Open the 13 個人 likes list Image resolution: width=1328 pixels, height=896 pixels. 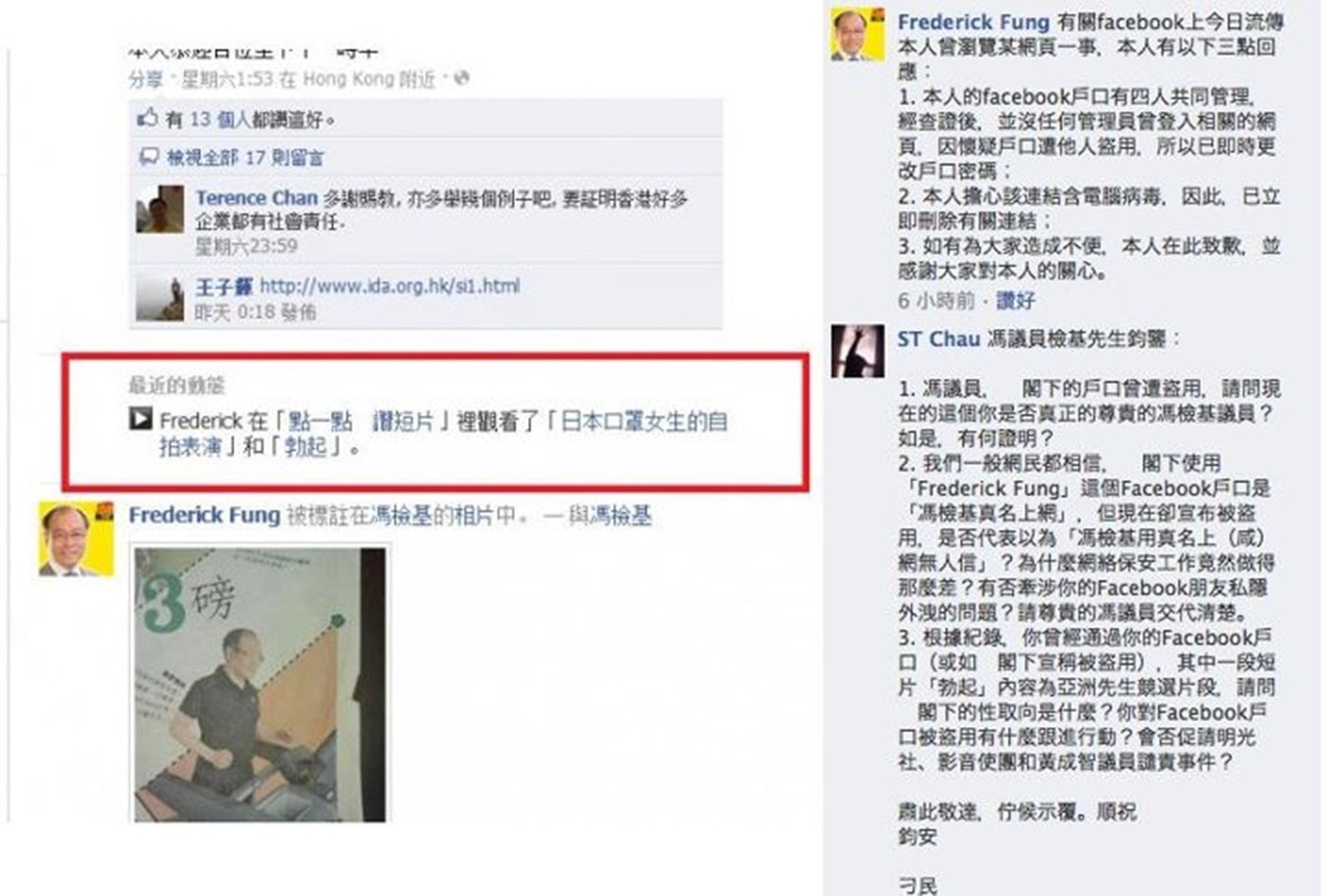(220, 119)
